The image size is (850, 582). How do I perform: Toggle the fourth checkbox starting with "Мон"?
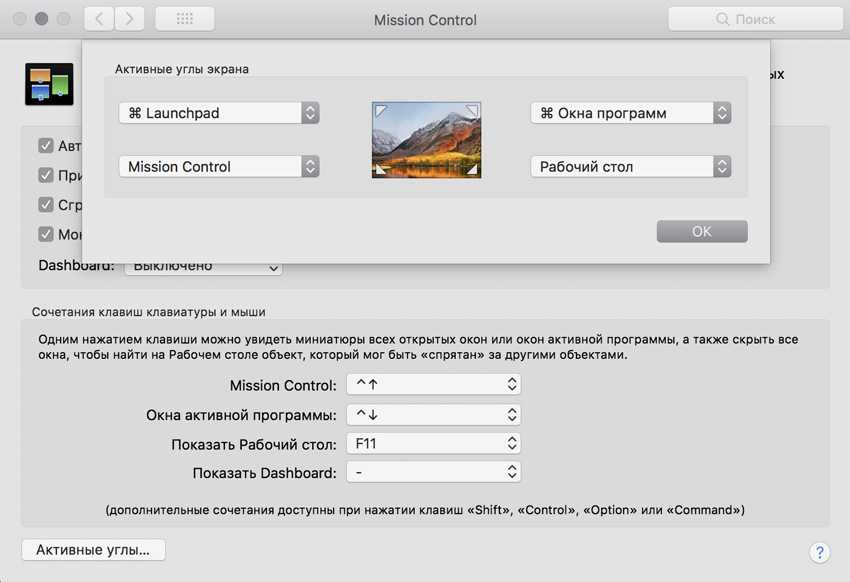click(x=46, y=234)
